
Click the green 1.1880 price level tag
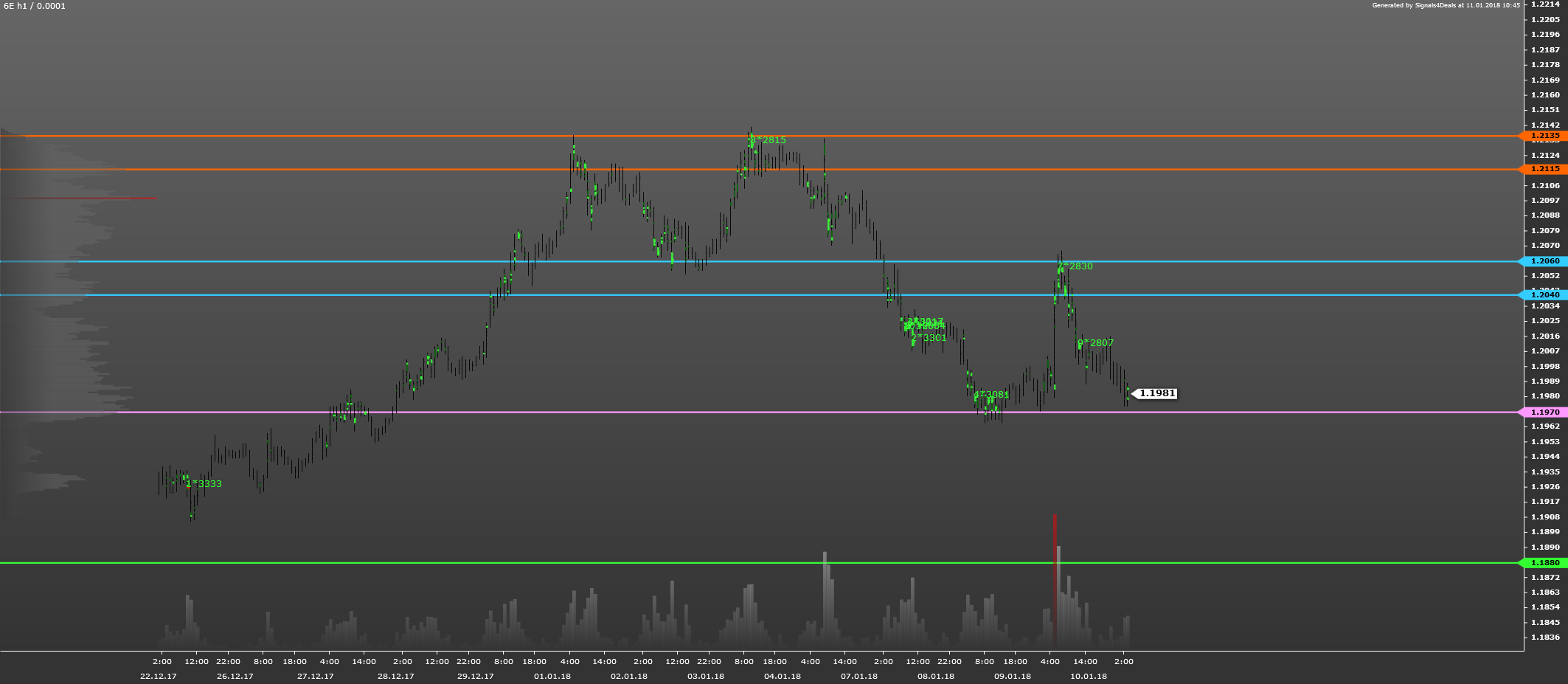1544,563
